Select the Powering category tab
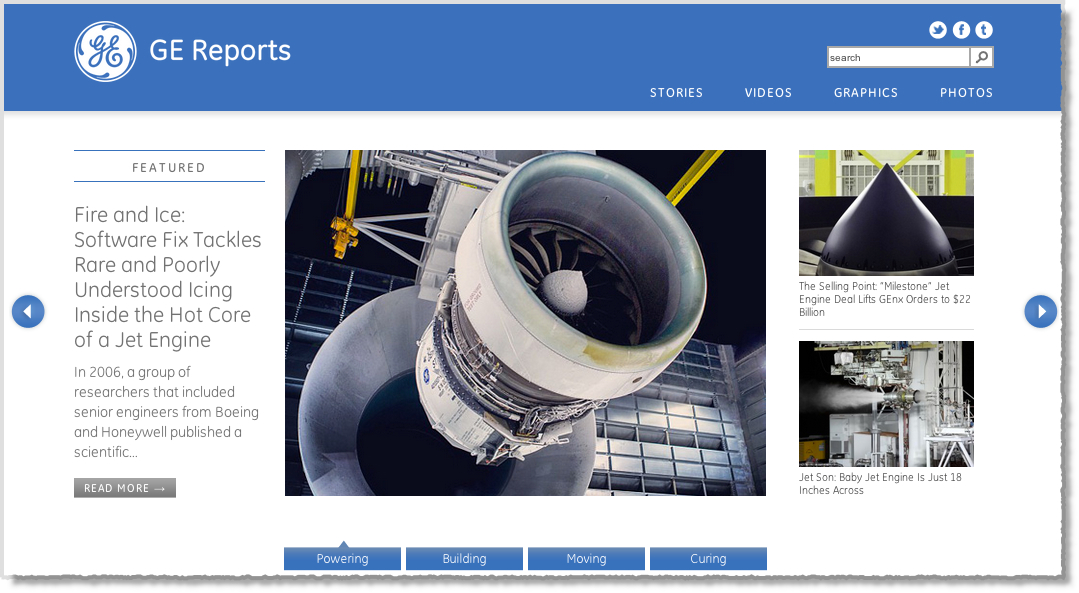The height and width of the screenshot is (593, 1079). 342,559
